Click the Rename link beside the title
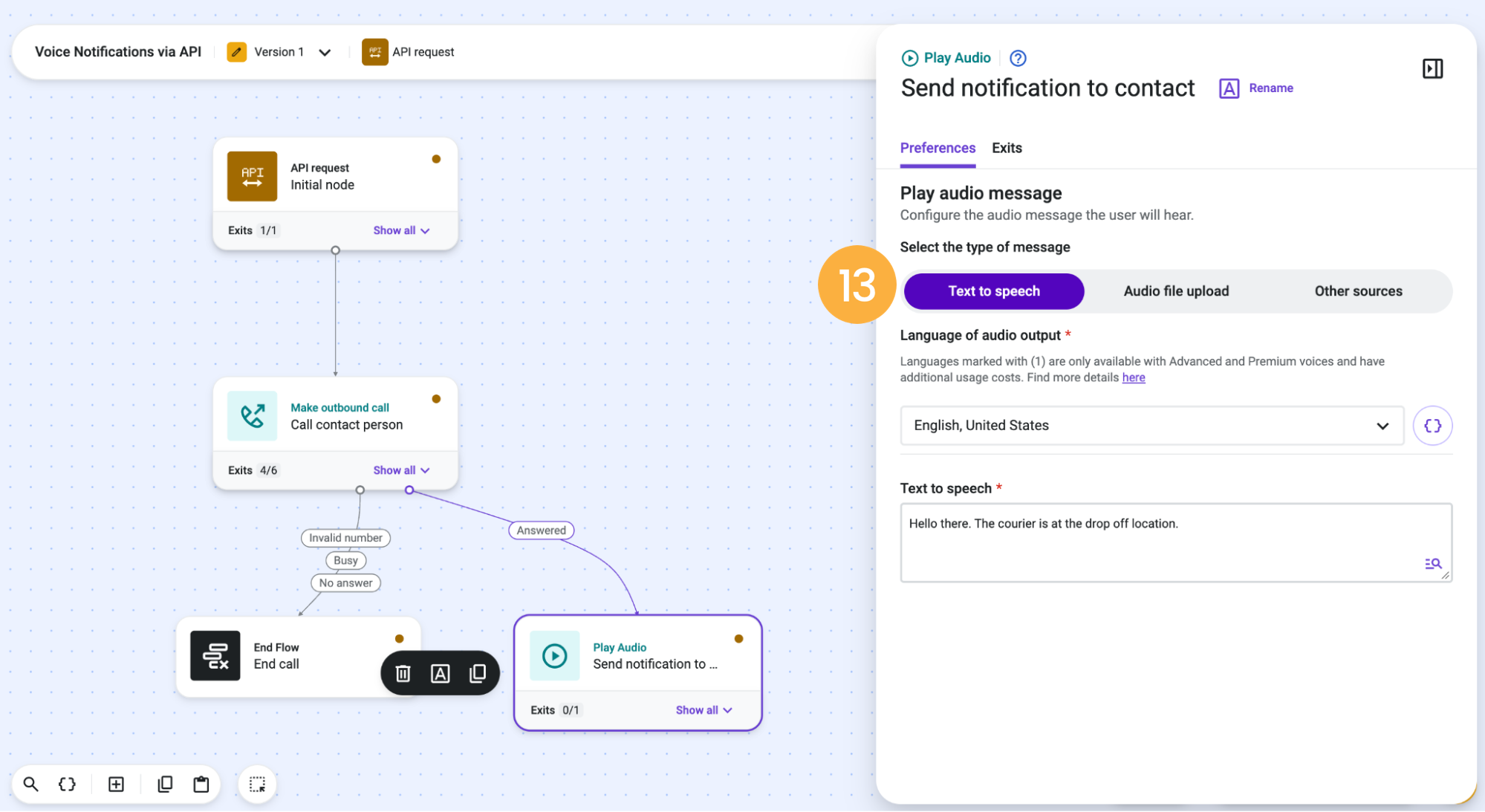The height and width of the screenshot is (812, 1485). [x=1270, y=88]
